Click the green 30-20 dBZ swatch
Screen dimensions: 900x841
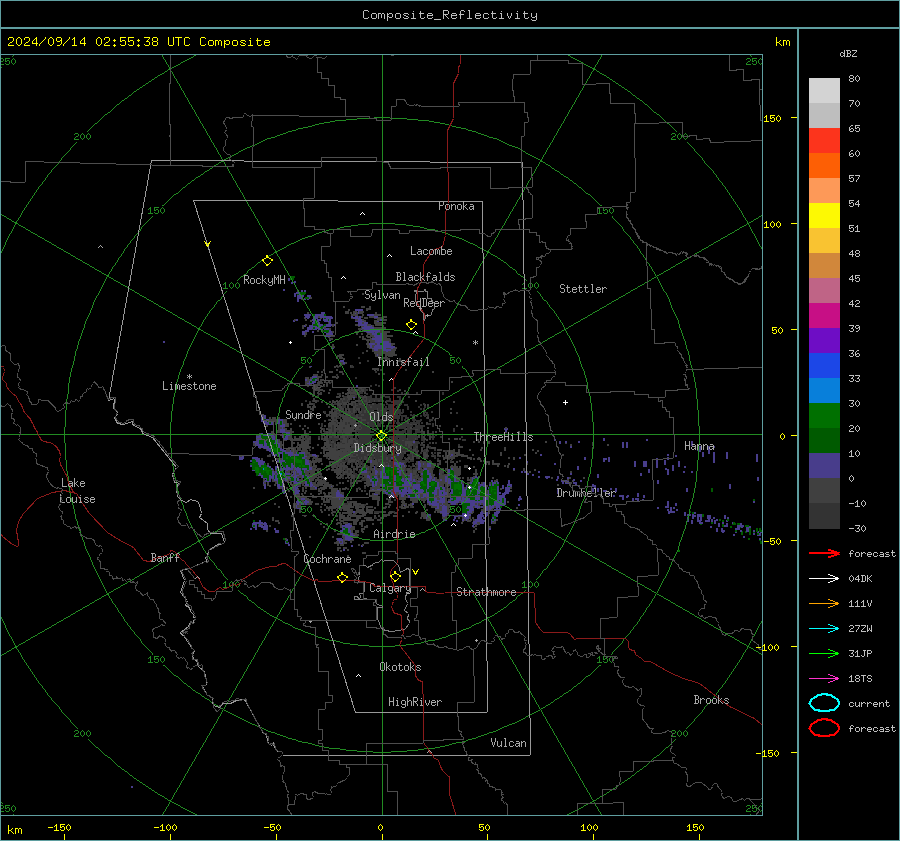click(x=824, y=416)
